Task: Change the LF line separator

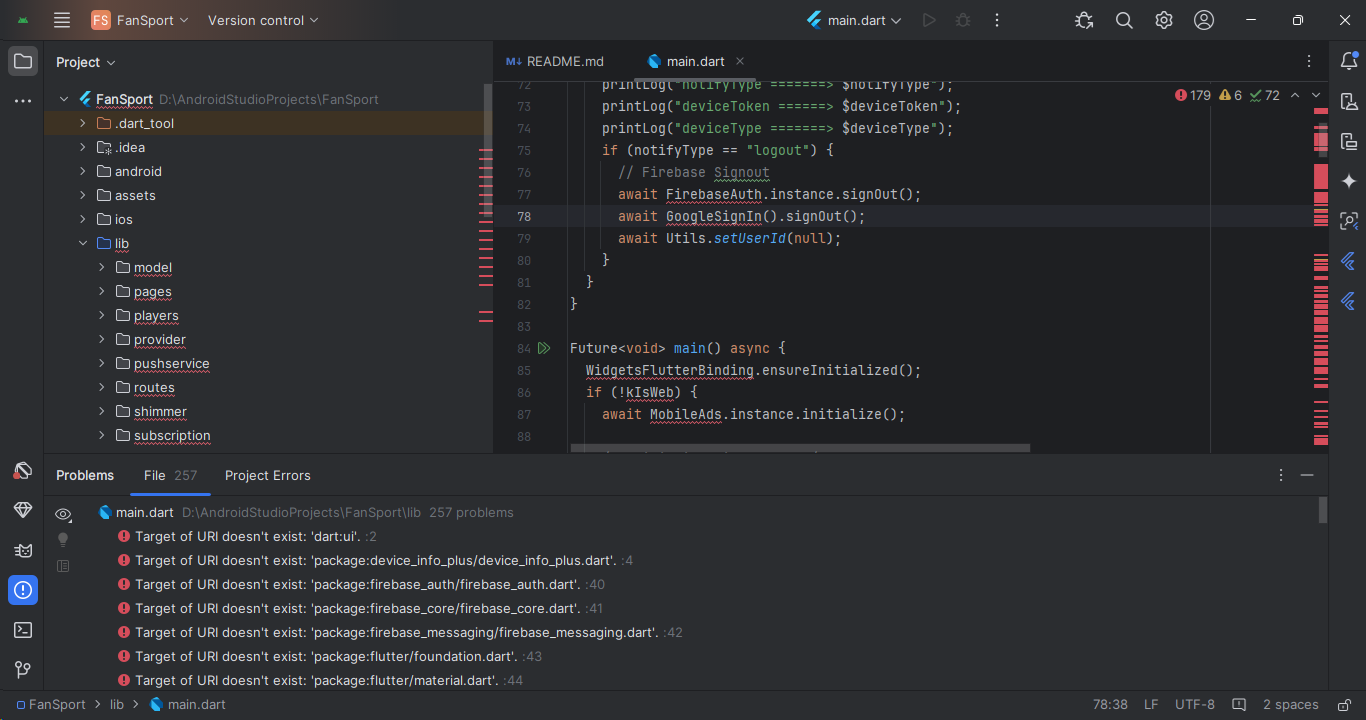Action: click(1151, 704)
